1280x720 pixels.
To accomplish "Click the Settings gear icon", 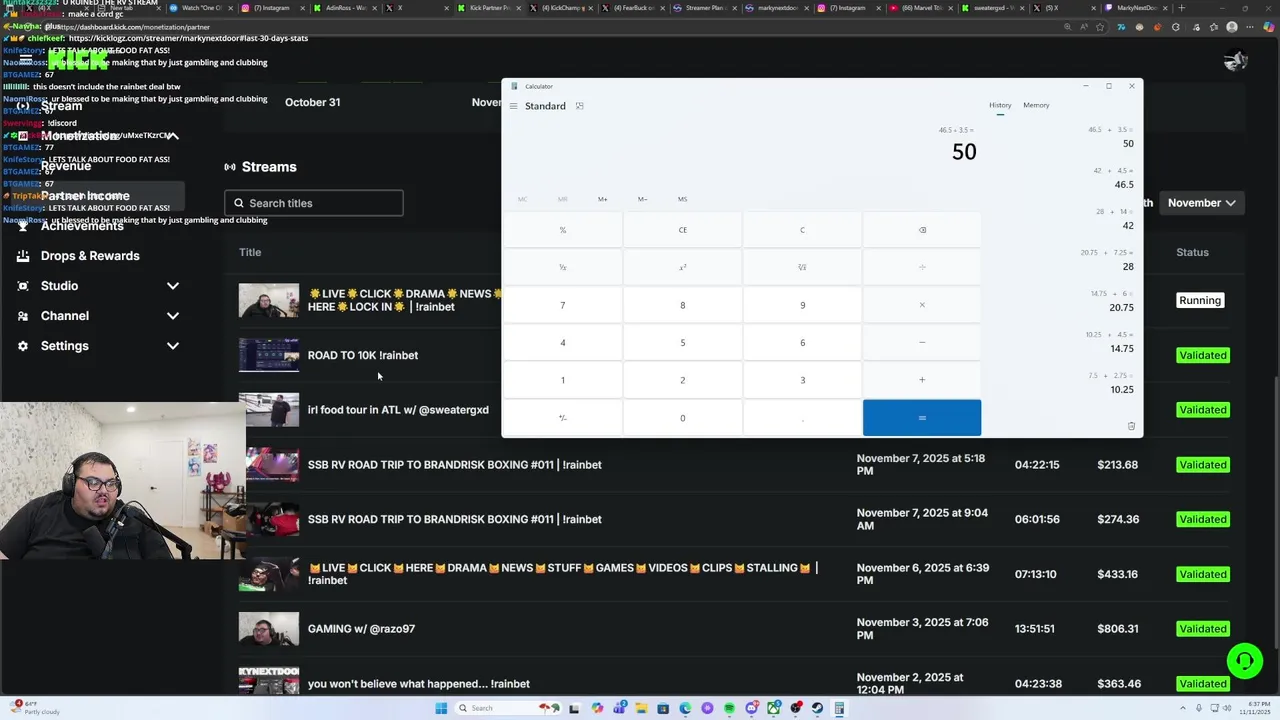I will (23, 346).
